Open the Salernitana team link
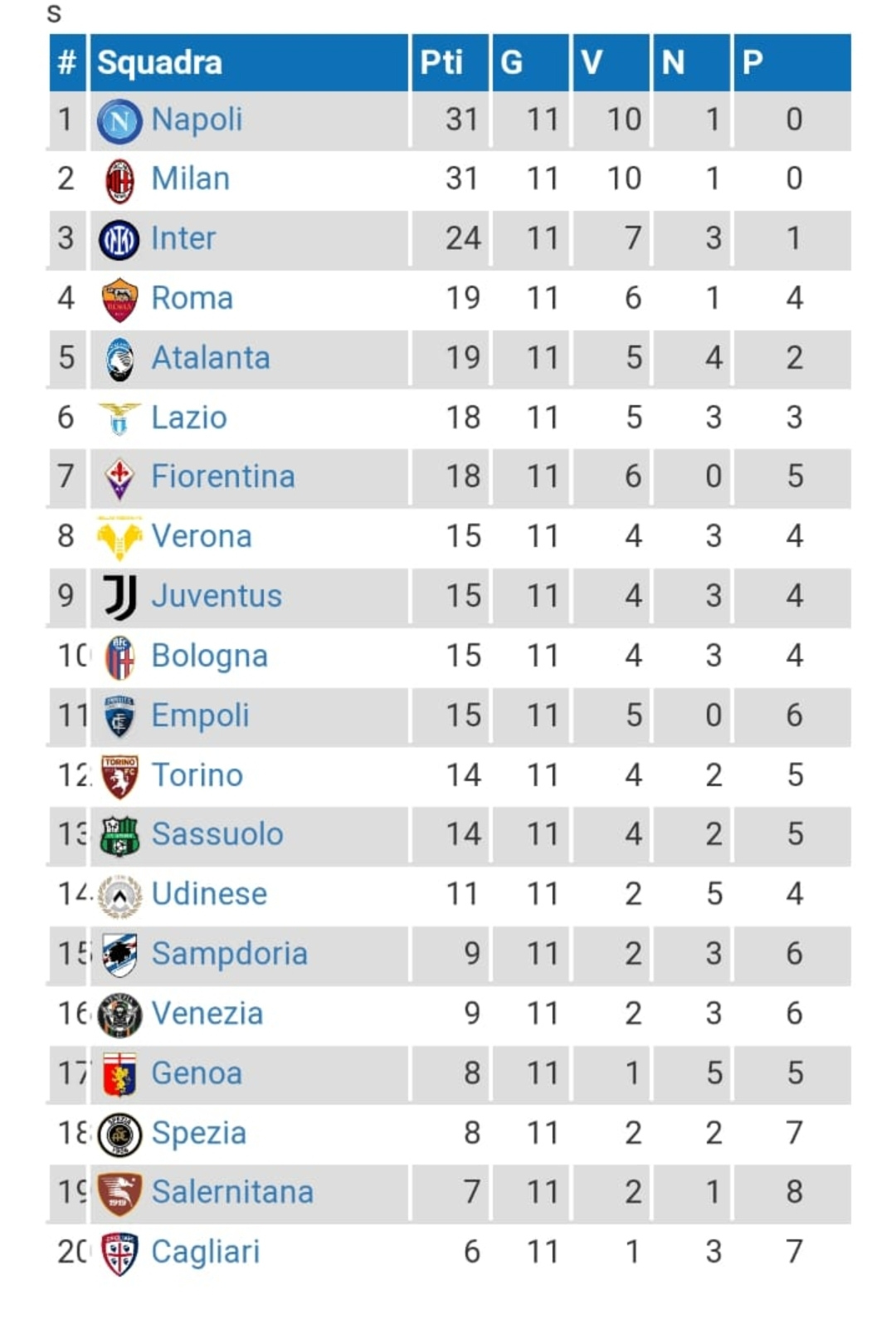This screenshot has height=1319, width=896. [x=232, y=1192]
